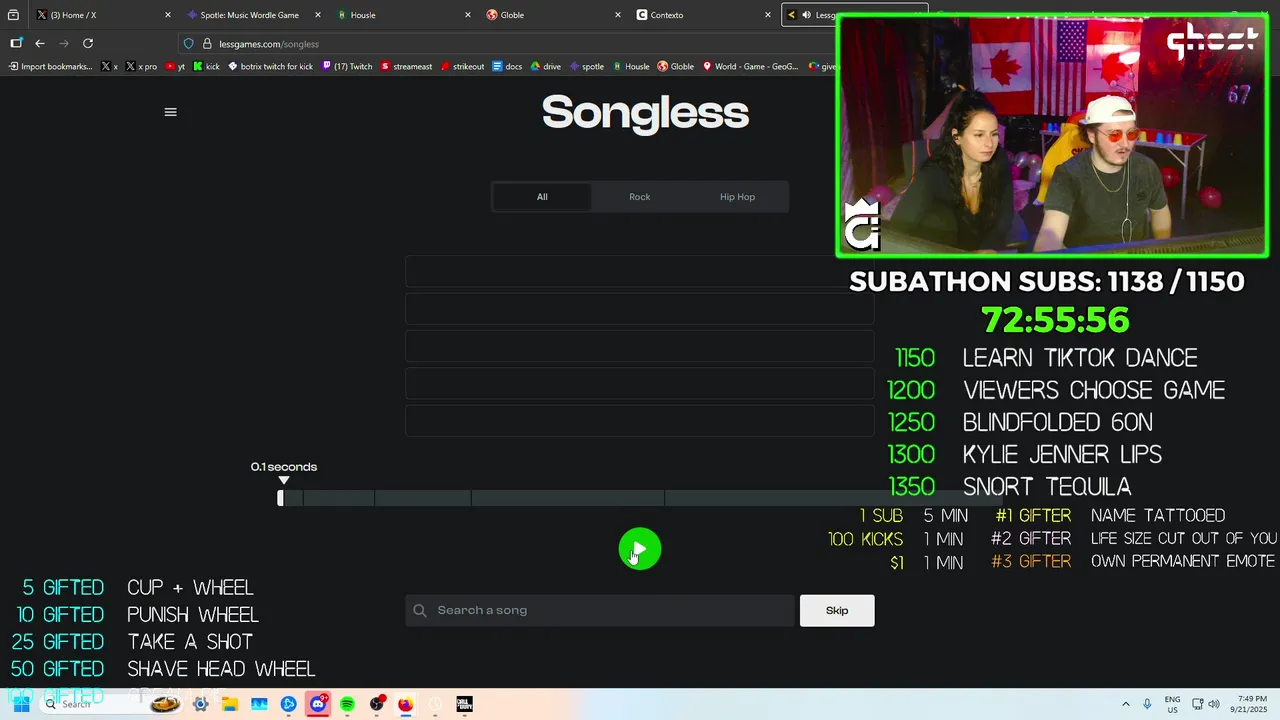Open Firefox View tab list icon

click(13, 15)
